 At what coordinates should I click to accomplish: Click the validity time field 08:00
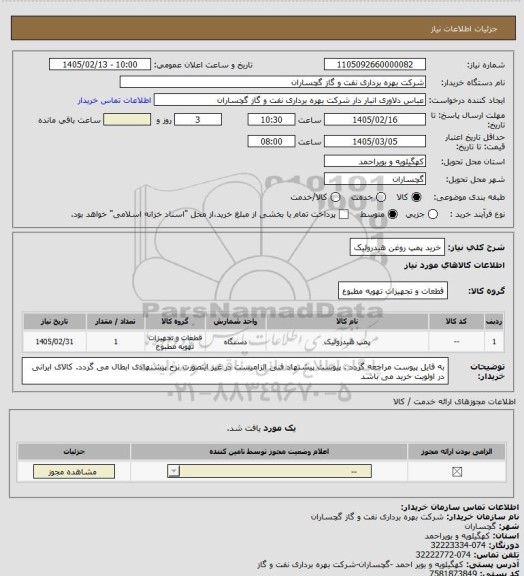point(271,141)
